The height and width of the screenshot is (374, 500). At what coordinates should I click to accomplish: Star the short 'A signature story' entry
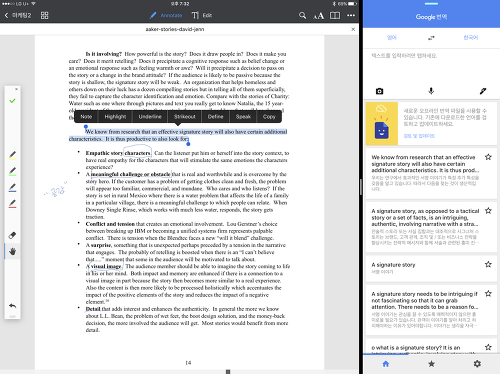pos(488,264)
